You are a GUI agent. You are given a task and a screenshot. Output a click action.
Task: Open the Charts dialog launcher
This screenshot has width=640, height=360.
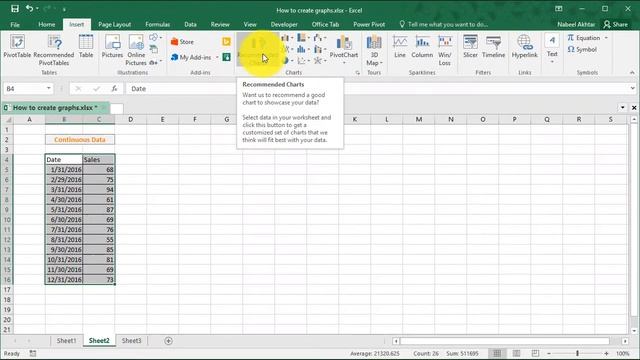point(358,73)
